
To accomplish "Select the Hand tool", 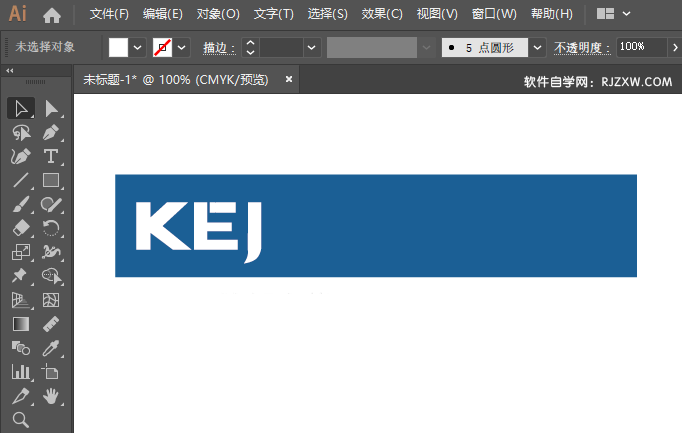I will pyautogui.click(x=51, y=396).
